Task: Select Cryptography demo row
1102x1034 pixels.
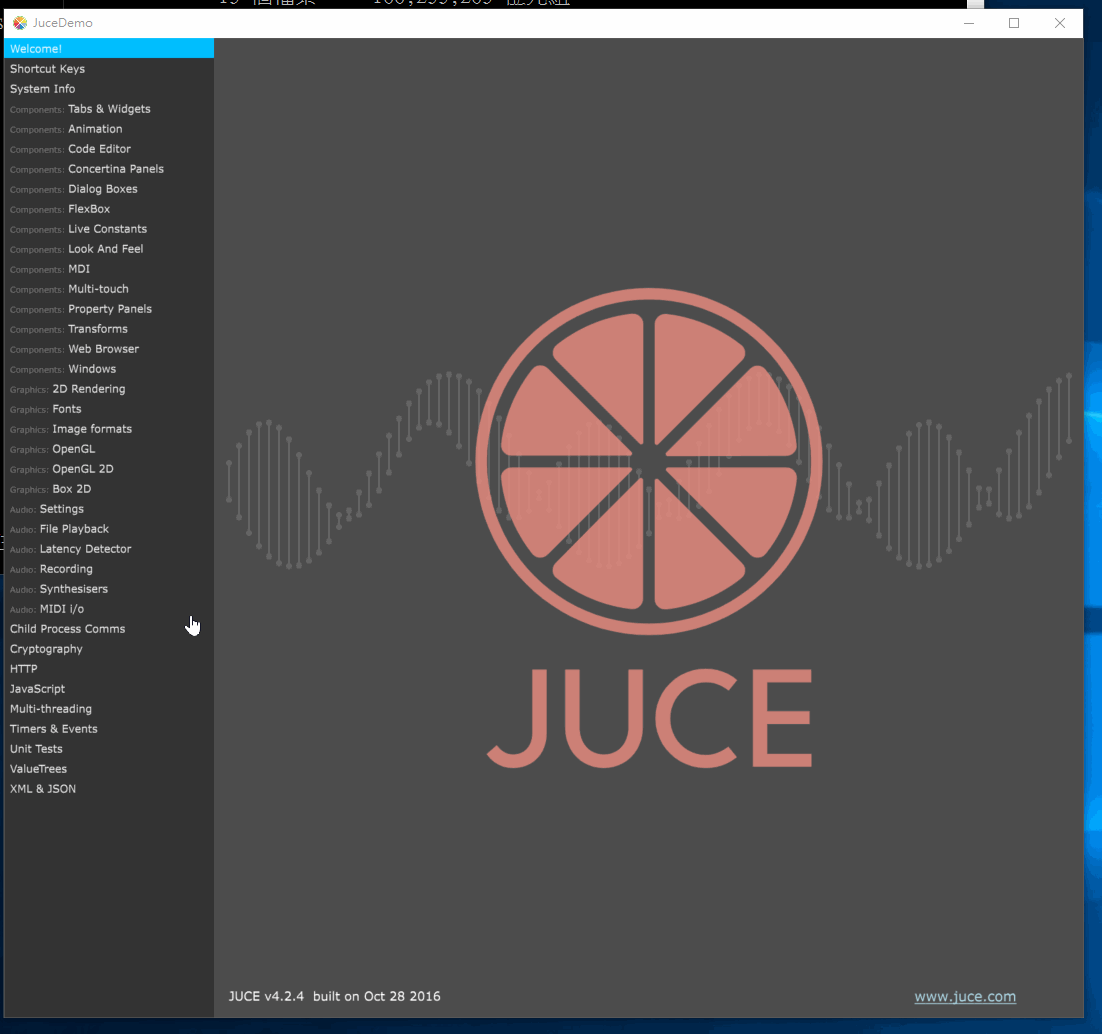Action: (109, 650)
